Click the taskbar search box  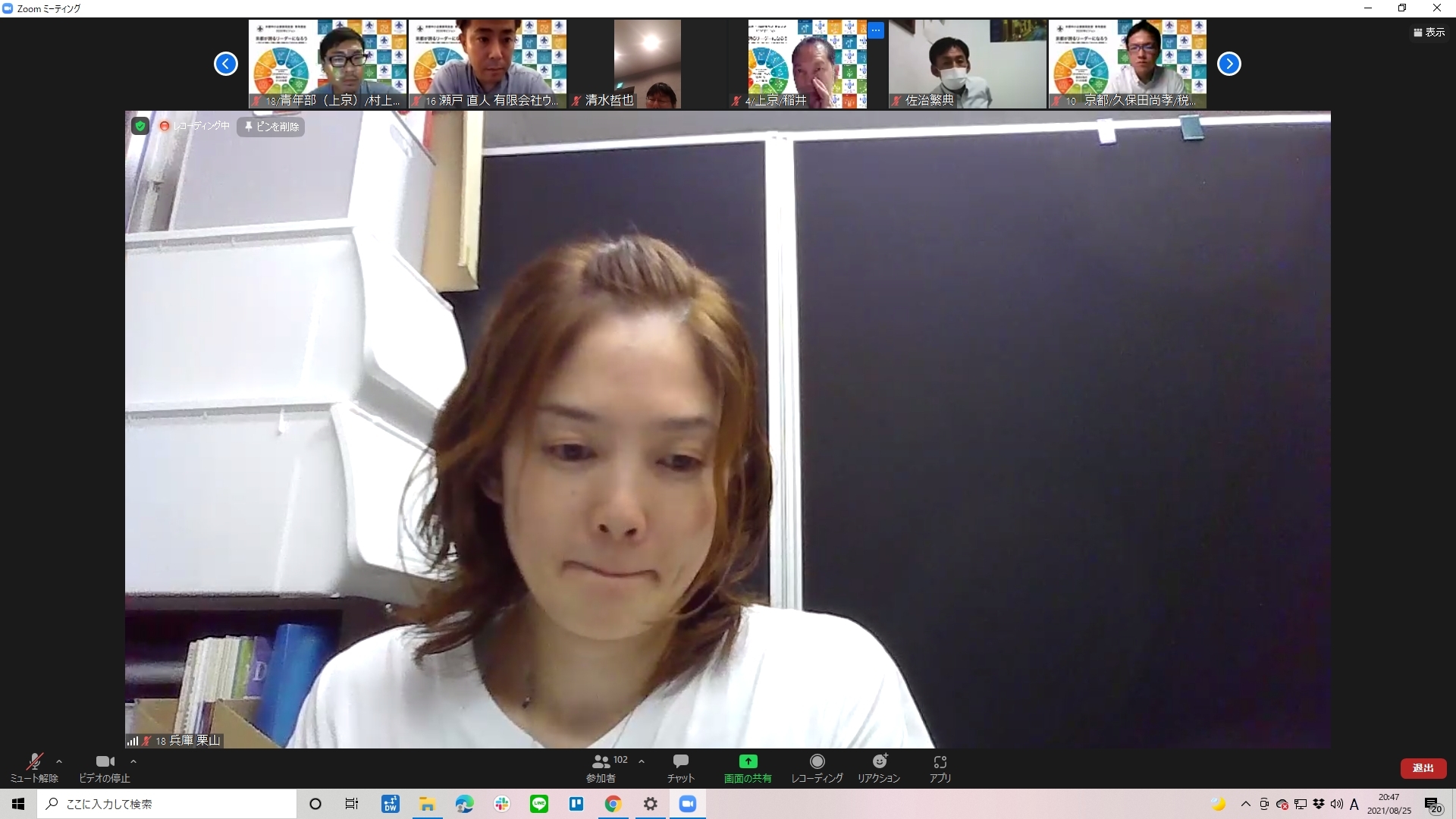tap(167, 804)
